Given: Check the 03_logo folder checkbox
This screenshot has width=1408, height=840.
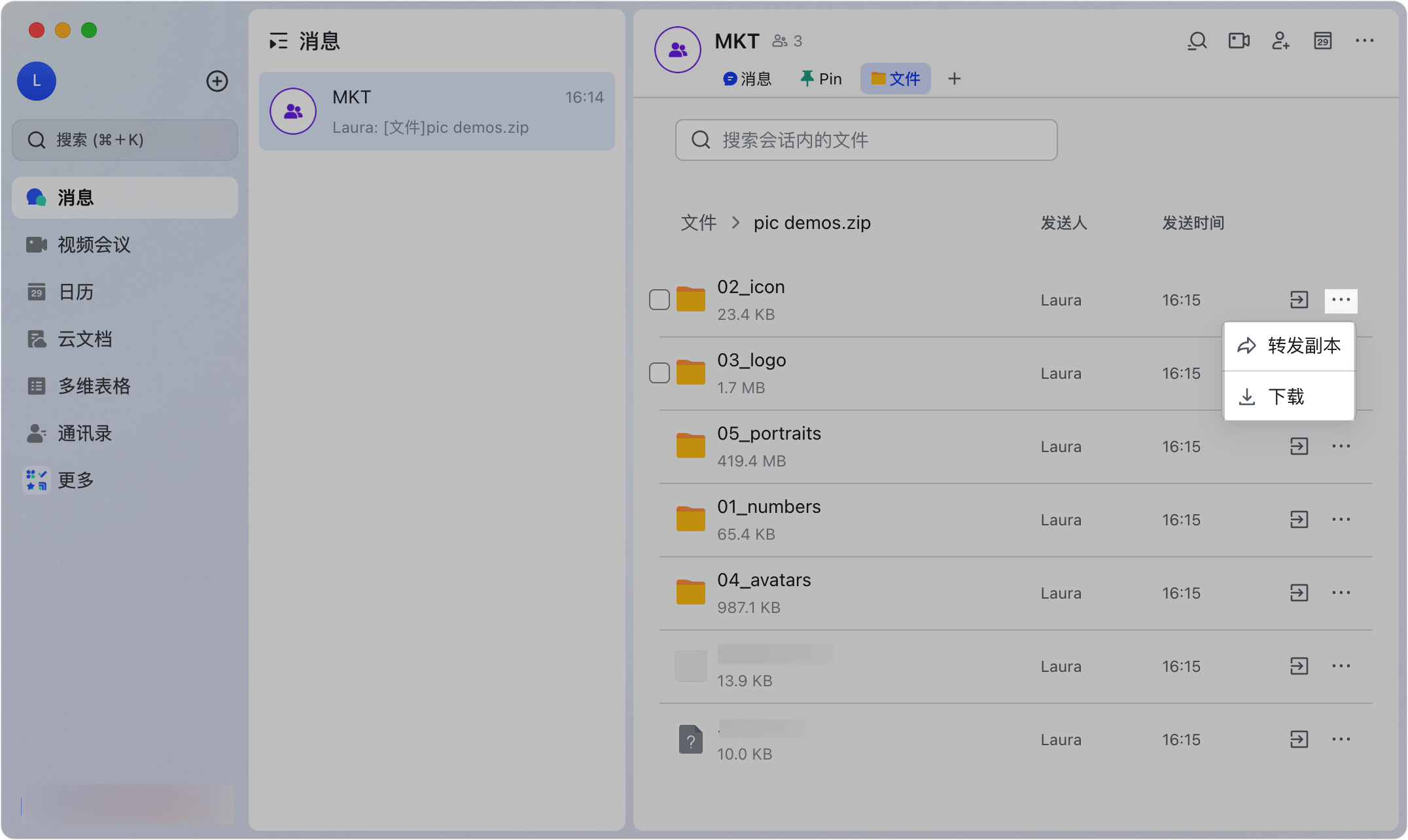Looking at the screenshot, I should pos(659,373).
